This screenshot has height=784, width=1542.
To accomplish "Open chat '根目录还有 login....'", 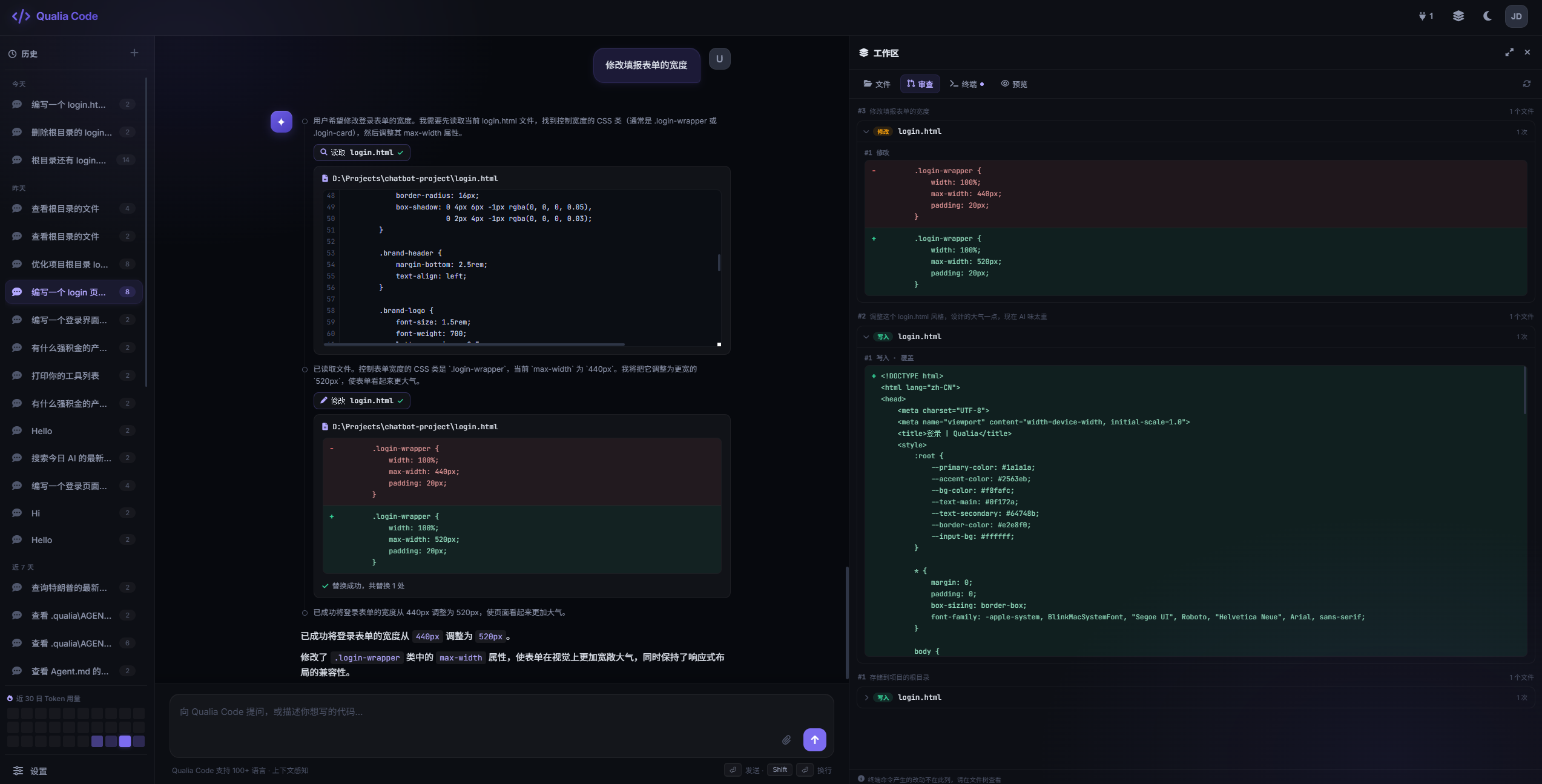I will point(74,160).
